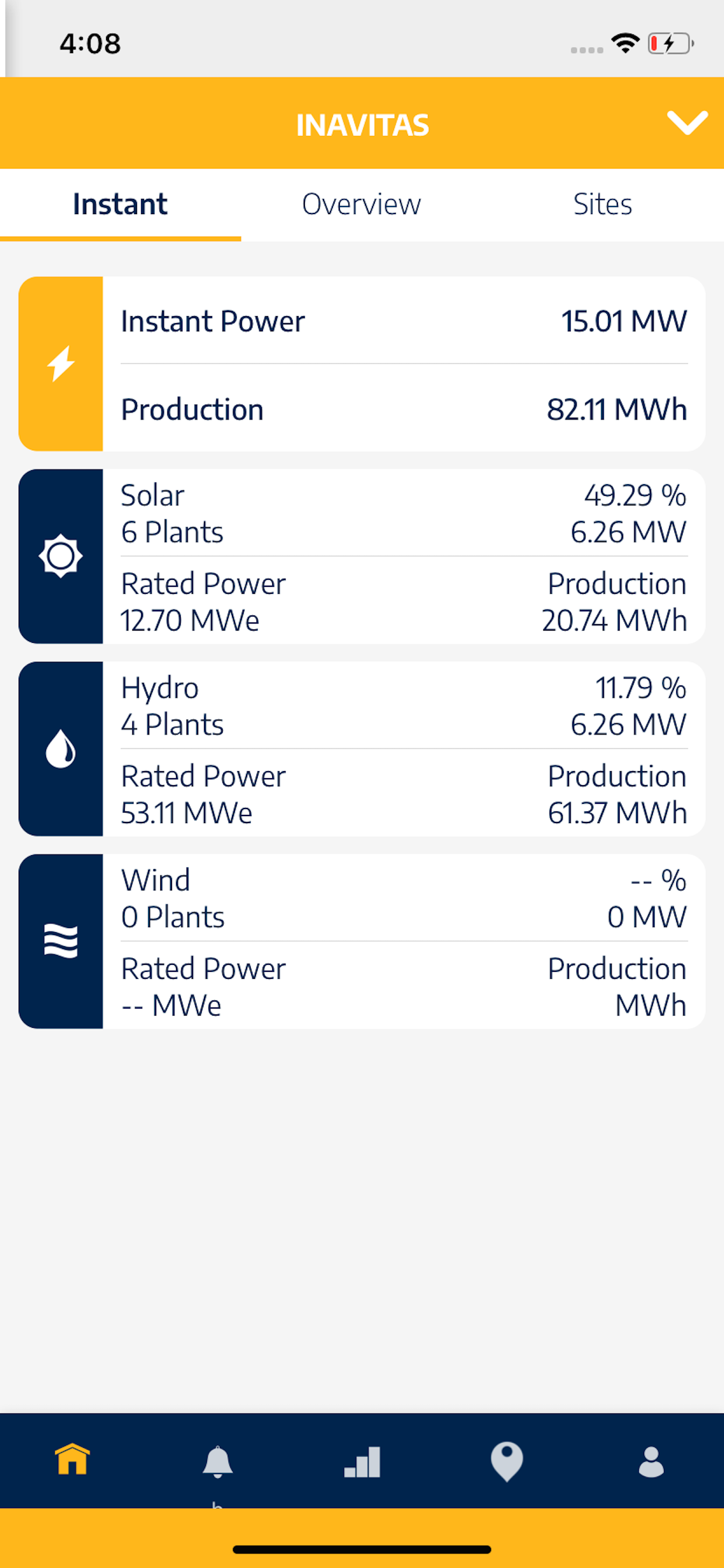Tap the Hydro water drop icon
724x1568 pixels.
[61, 748]
